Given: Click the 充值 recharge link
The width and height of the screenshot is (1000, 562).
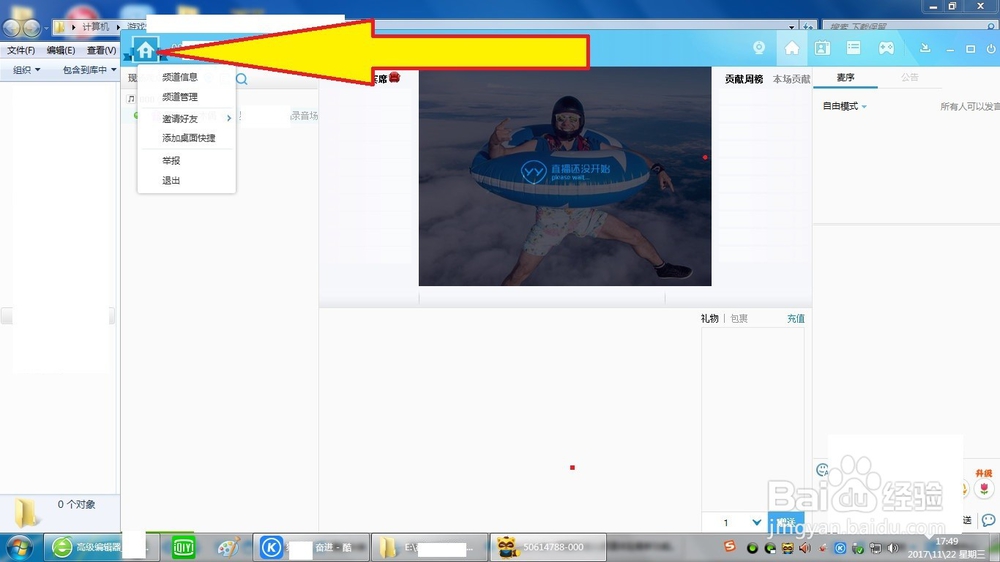Looking at the screenshot, I should click(x=795, y=318).
